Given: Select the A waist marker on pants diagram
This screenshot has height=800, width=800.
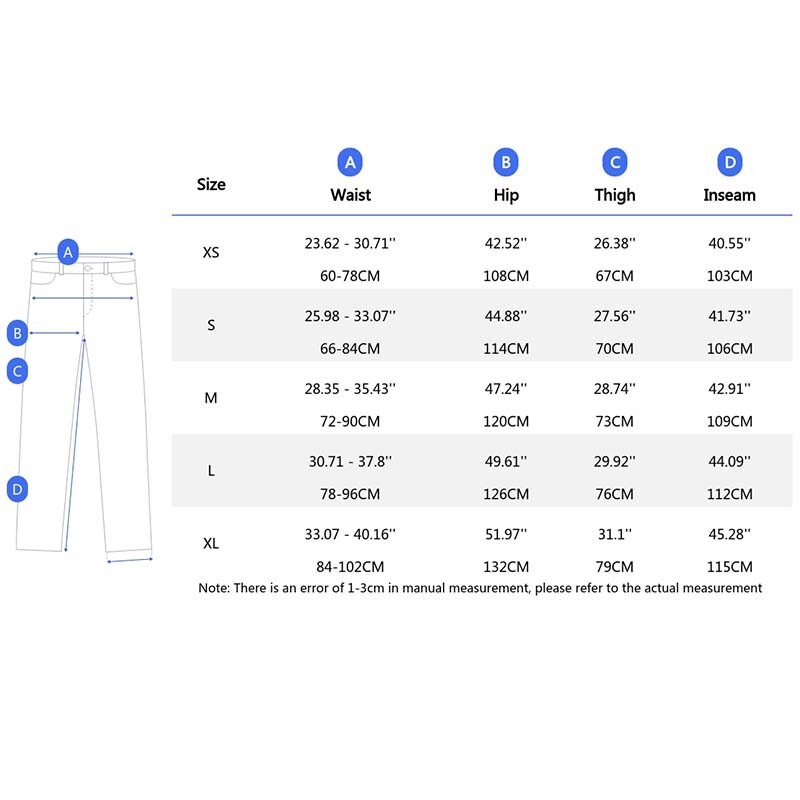Looking at the screenshot, I should coord(68,252).
